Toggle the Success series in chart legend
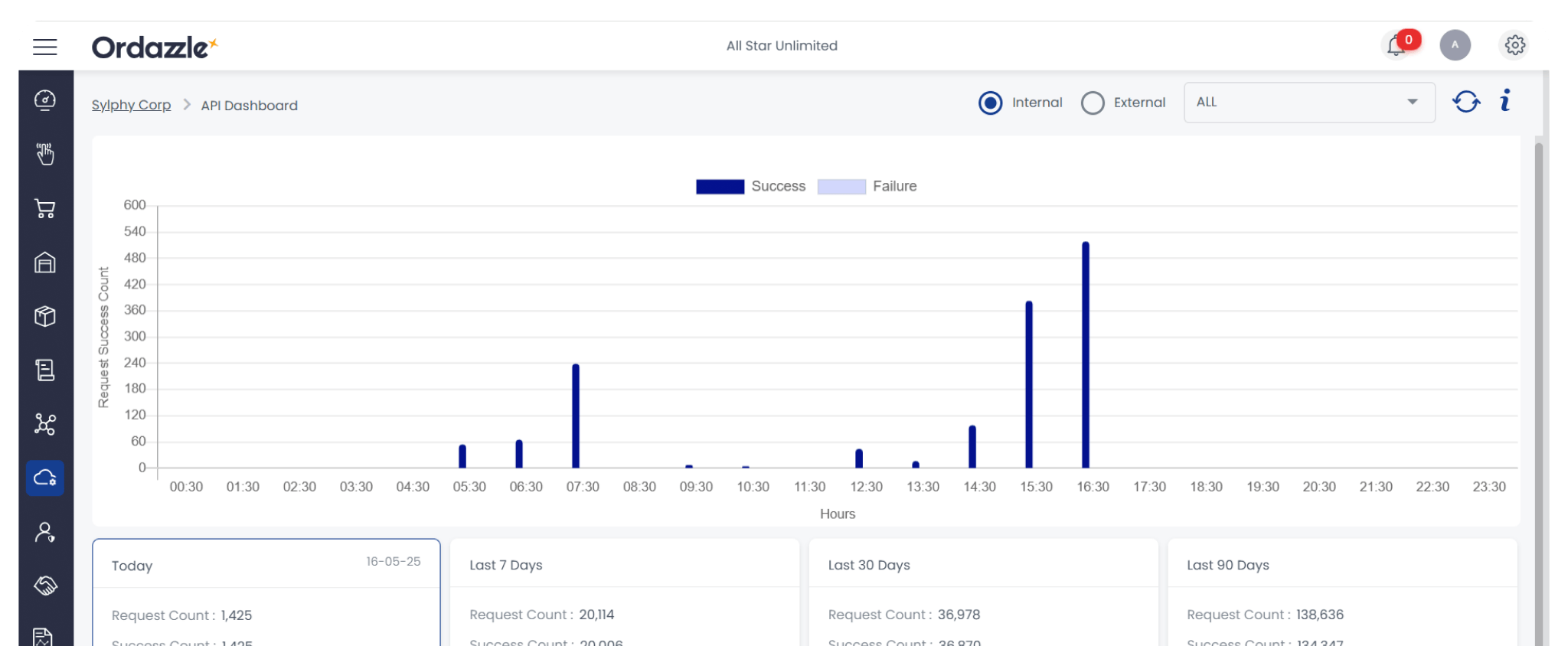Image resolution: width=1568 pixels, height=646 pixels. (751, 186)
